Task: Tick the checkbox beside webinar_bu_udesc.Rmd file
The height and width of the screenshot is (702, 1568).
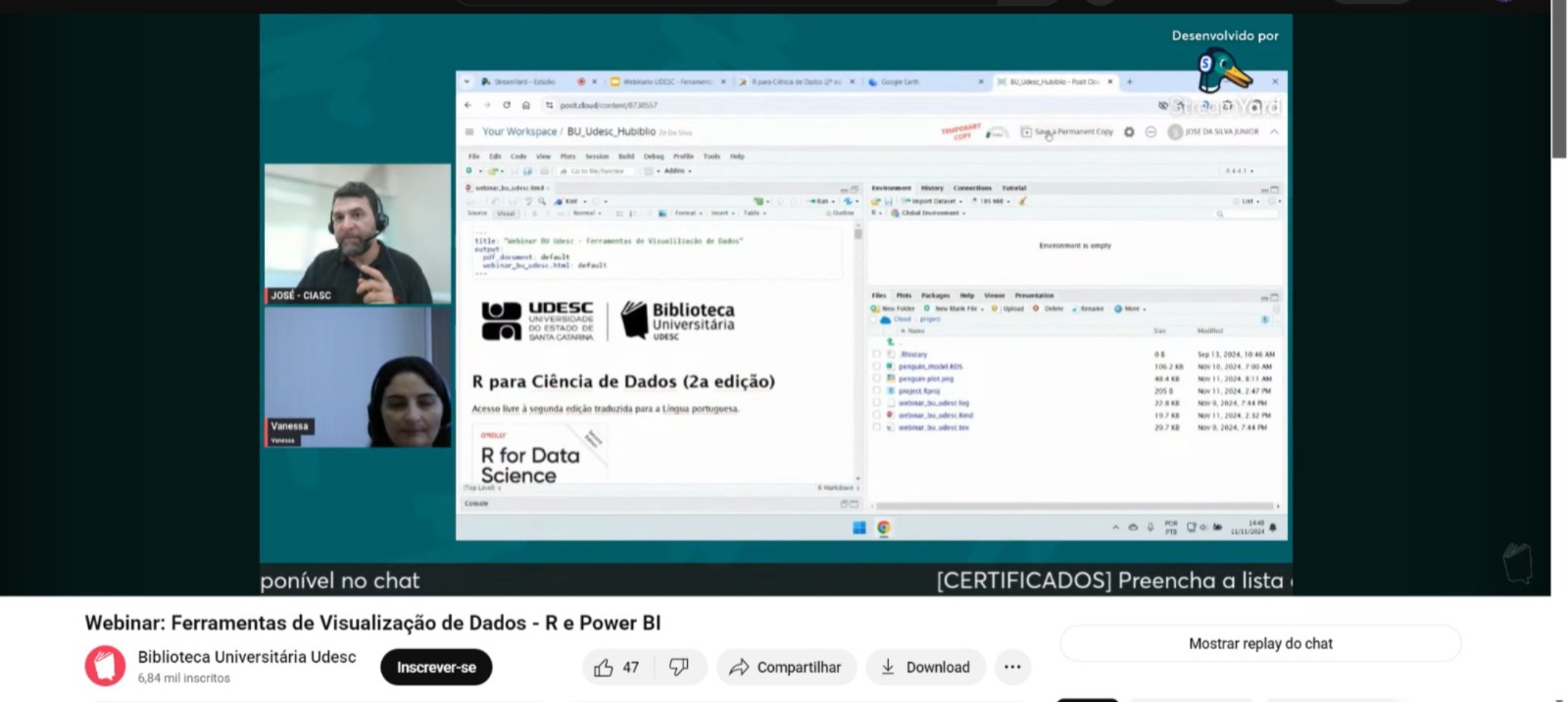Action: [x=877, y=416]
